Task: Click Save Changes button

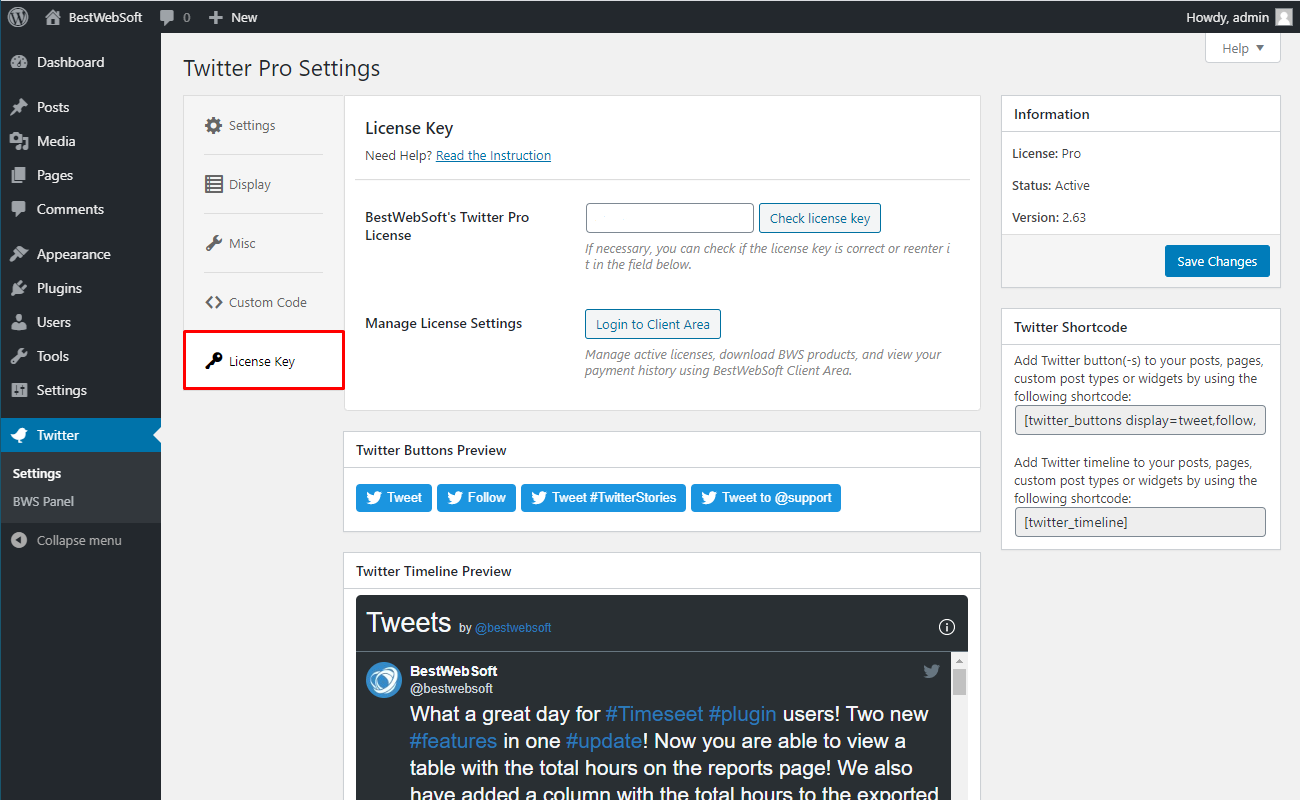Action: 1217,261
